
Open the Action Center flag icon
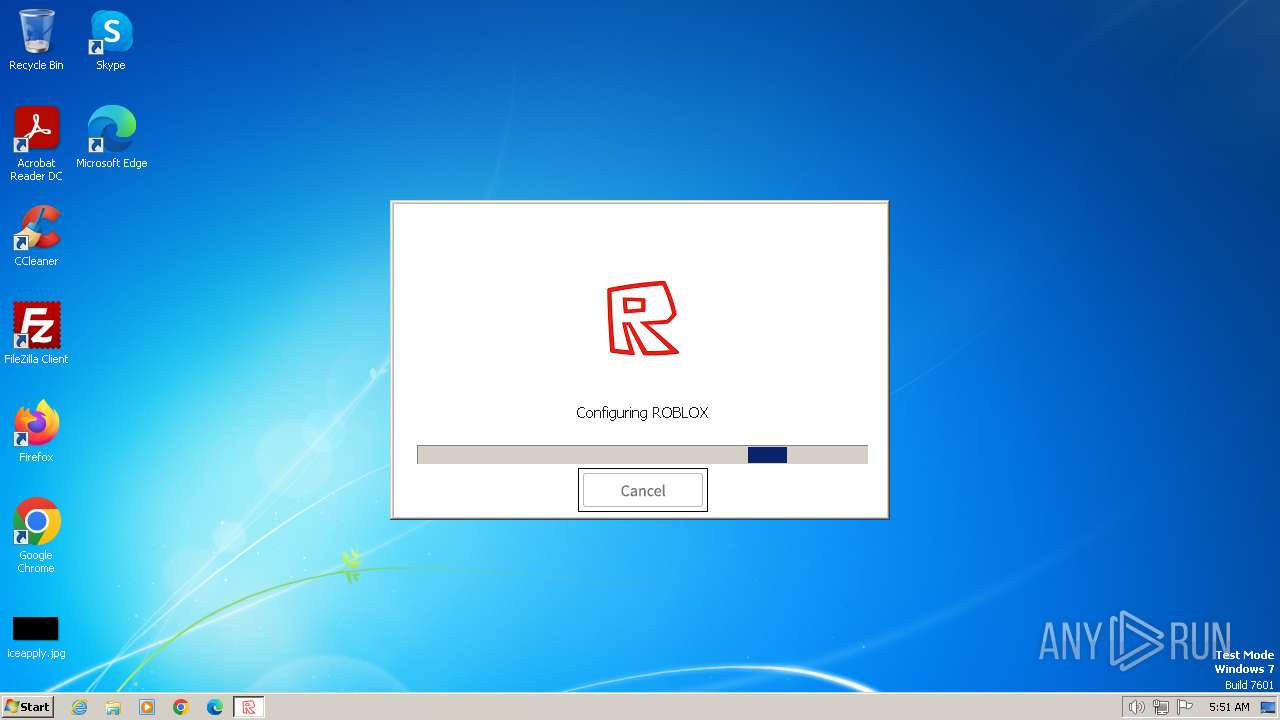(1186, 707)
